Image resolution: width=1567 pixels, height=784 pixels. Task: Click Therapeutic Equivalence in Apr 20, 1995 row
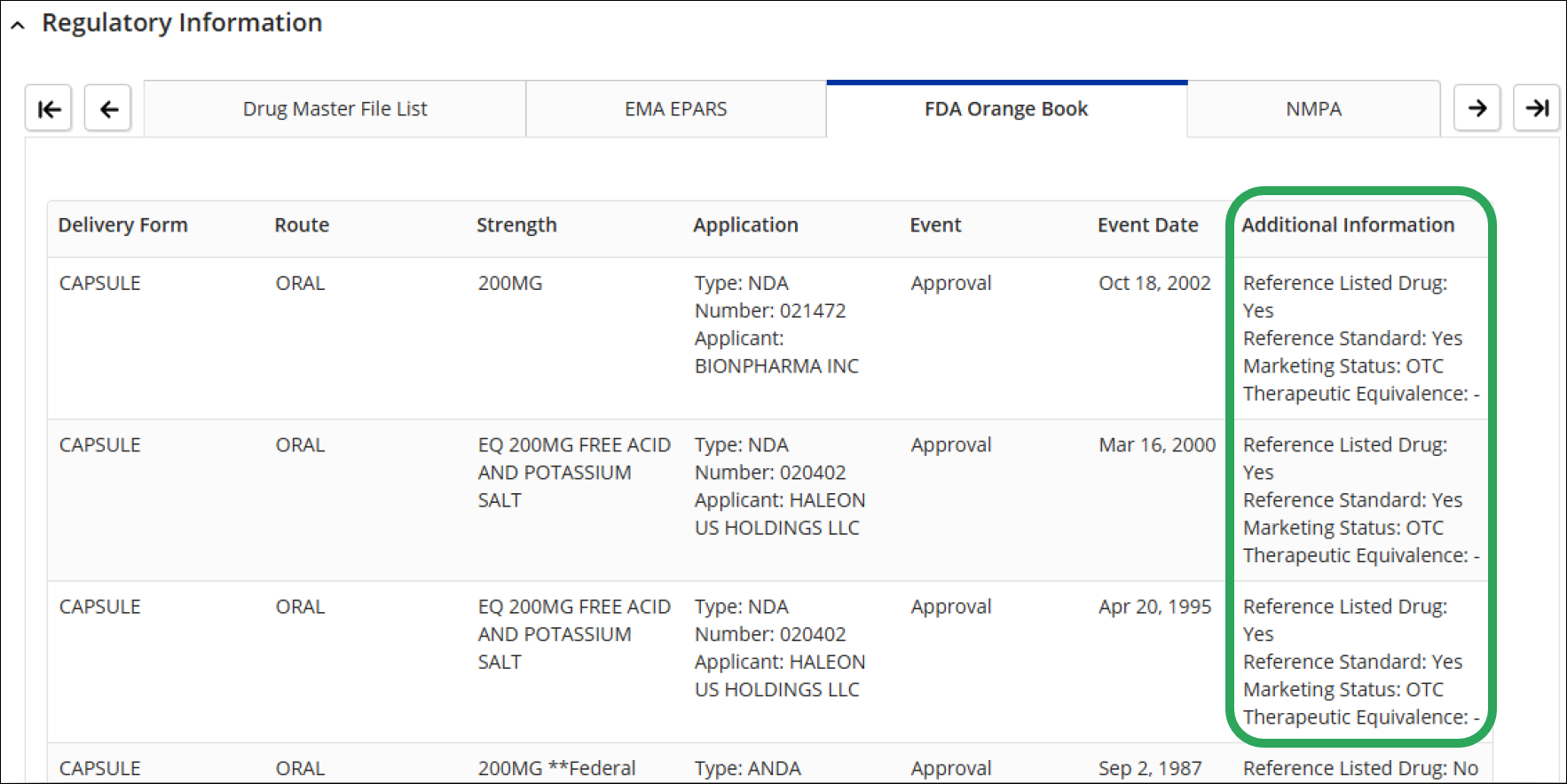click(x=1361, y=717)
